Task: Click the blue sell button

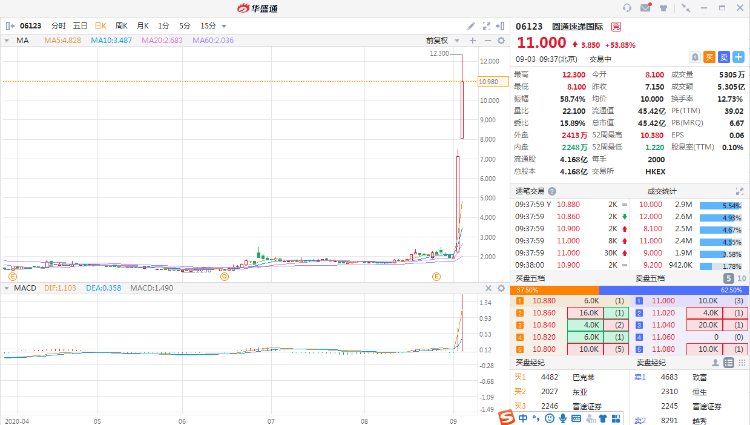Action: coord(724,57)
